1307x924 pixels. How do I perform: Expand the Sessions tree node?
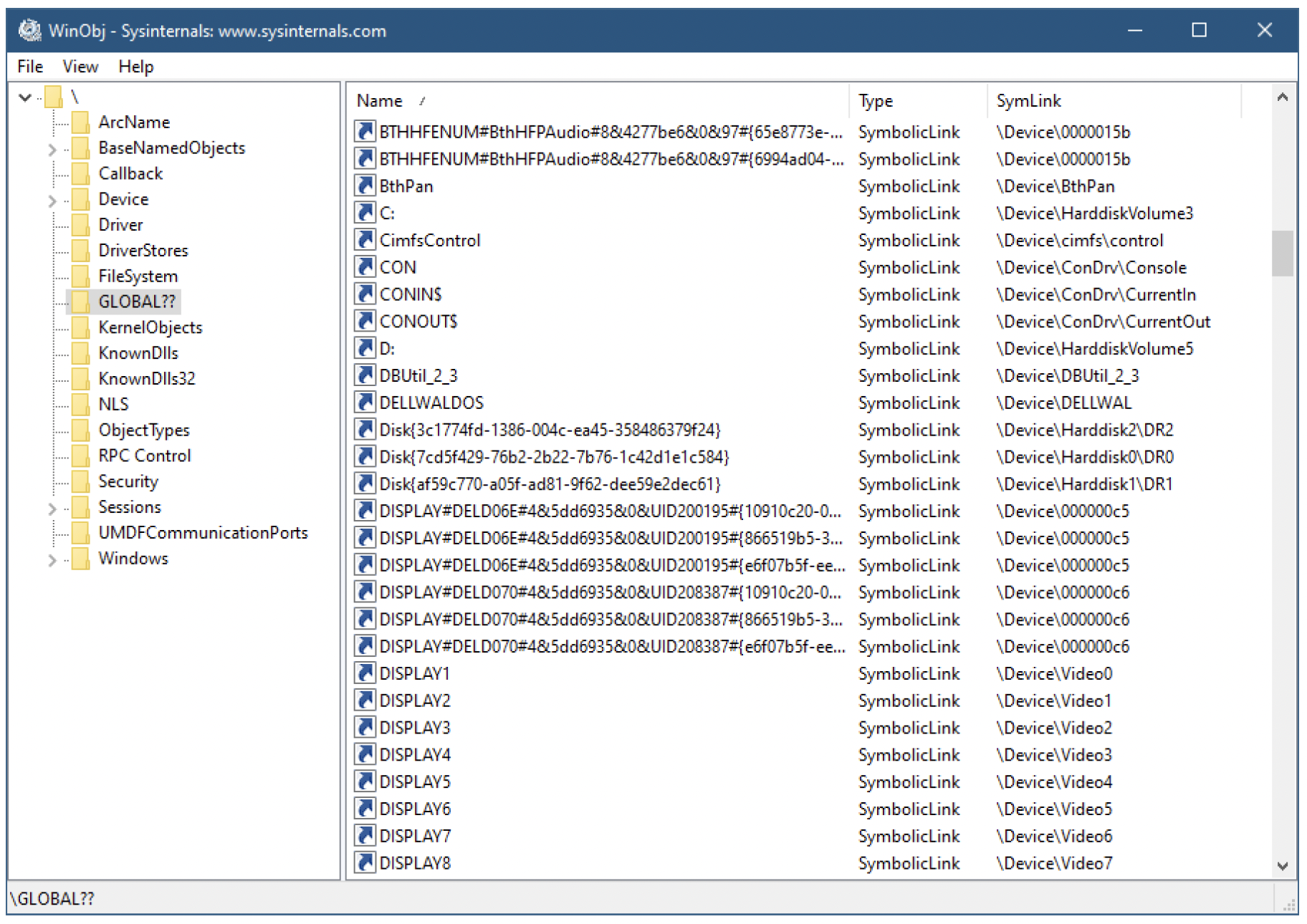point(52,509)
